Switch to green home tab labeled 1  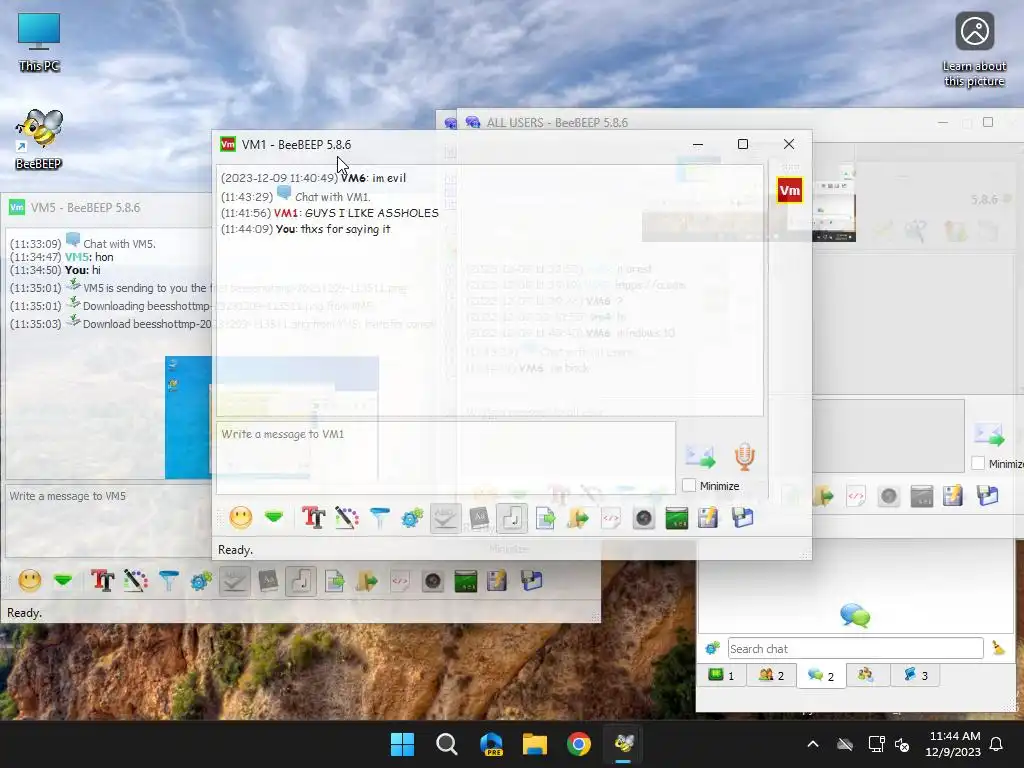click(x=722, y=675)
